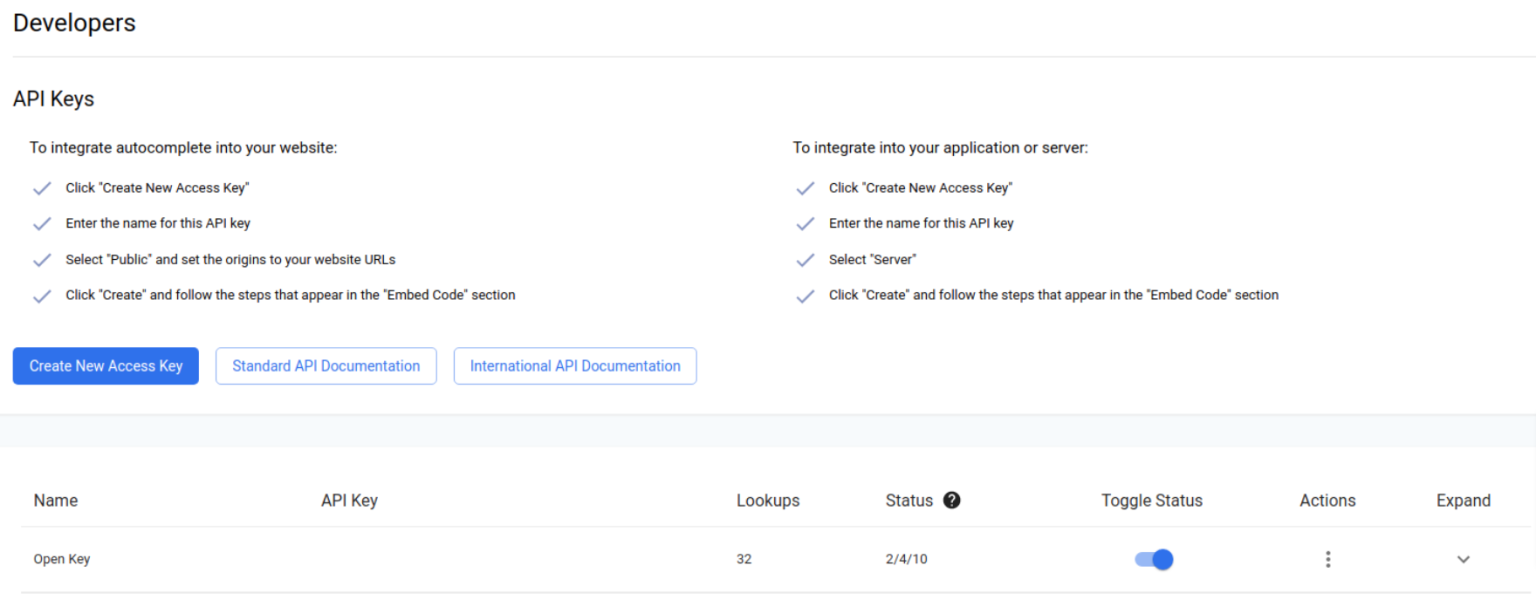The height and width of the screenshot is (600, 1536).
Task: Open the three-dot actions menu for Open Key
Action: point(1328,559)
